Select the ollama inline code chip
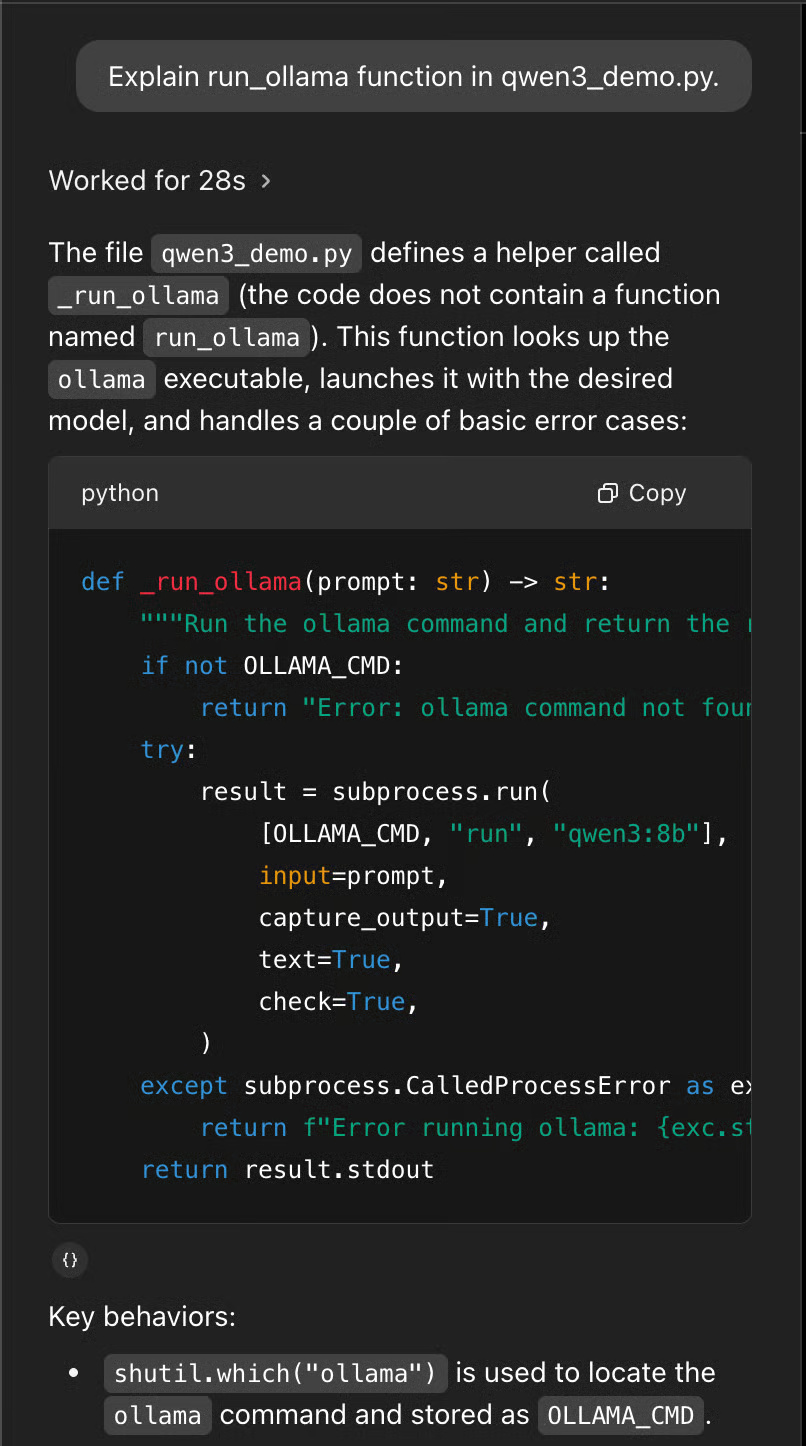 101,379
